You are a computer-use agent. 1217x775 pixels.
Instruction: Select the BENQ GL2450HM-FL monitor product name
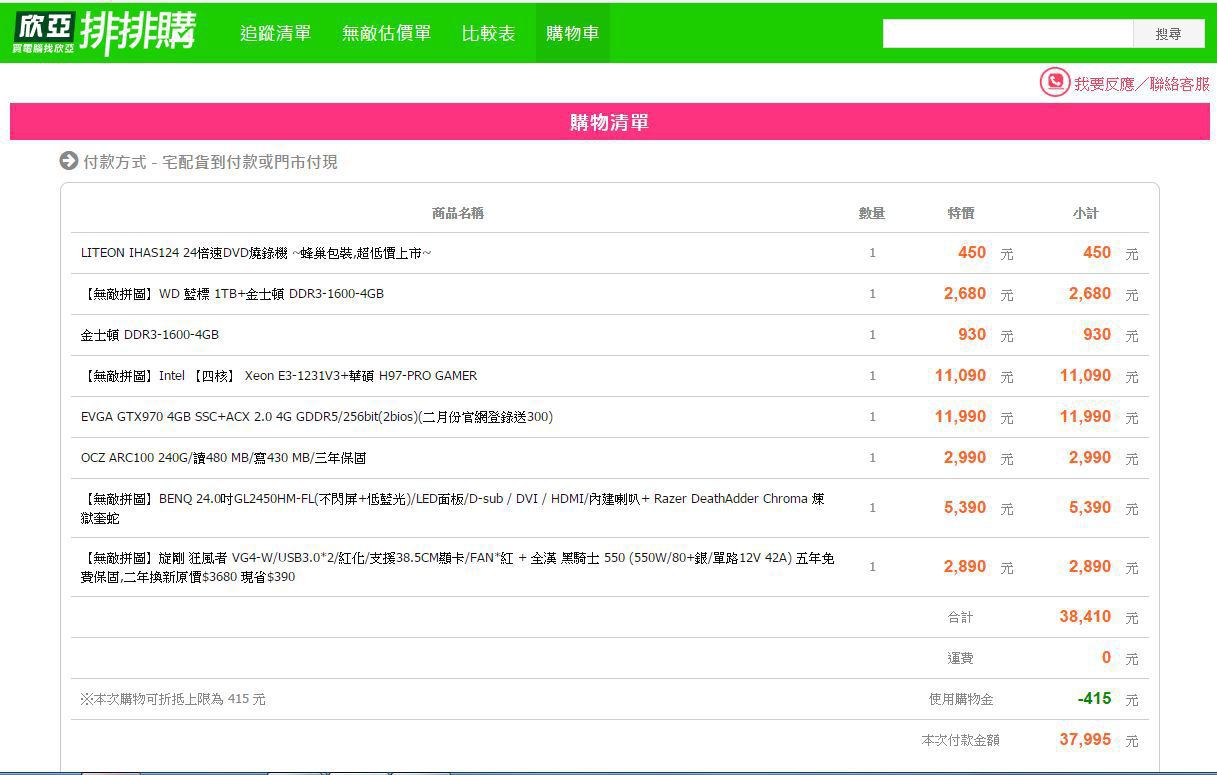tap(455, 508)
